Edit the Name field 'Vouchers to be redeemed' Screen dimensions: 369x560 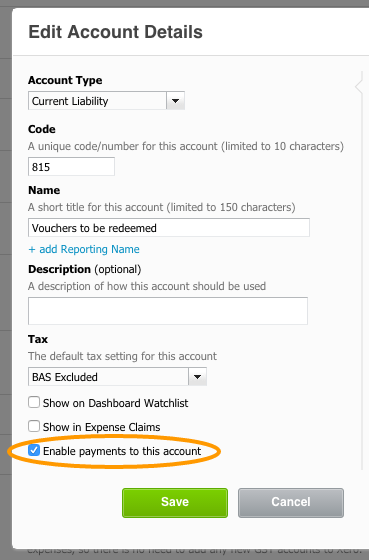169,228
